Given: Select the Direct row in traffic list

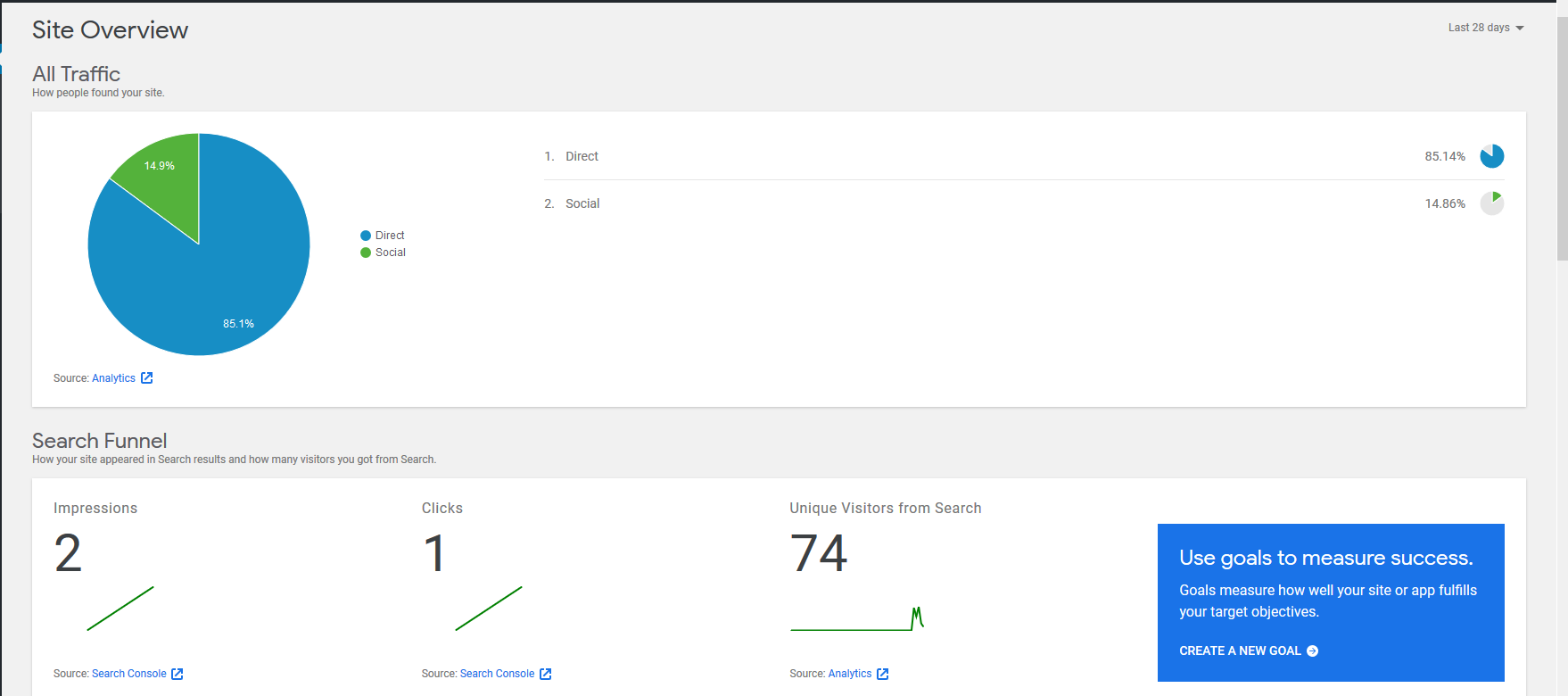Looking at the screenshot, I should (x=582, y=156).
